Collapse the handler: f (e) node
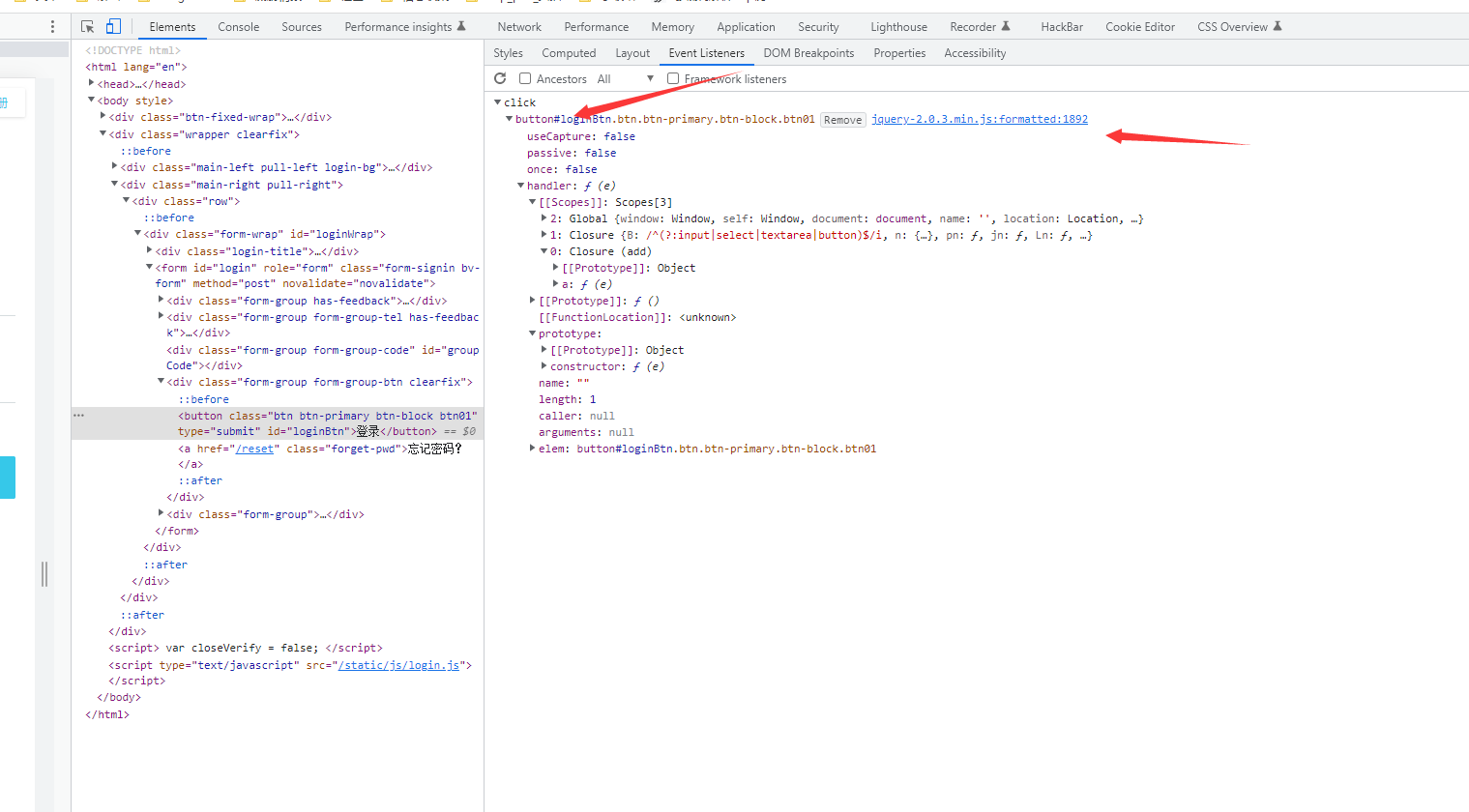The image size is (1469, 812). [521, 186]
